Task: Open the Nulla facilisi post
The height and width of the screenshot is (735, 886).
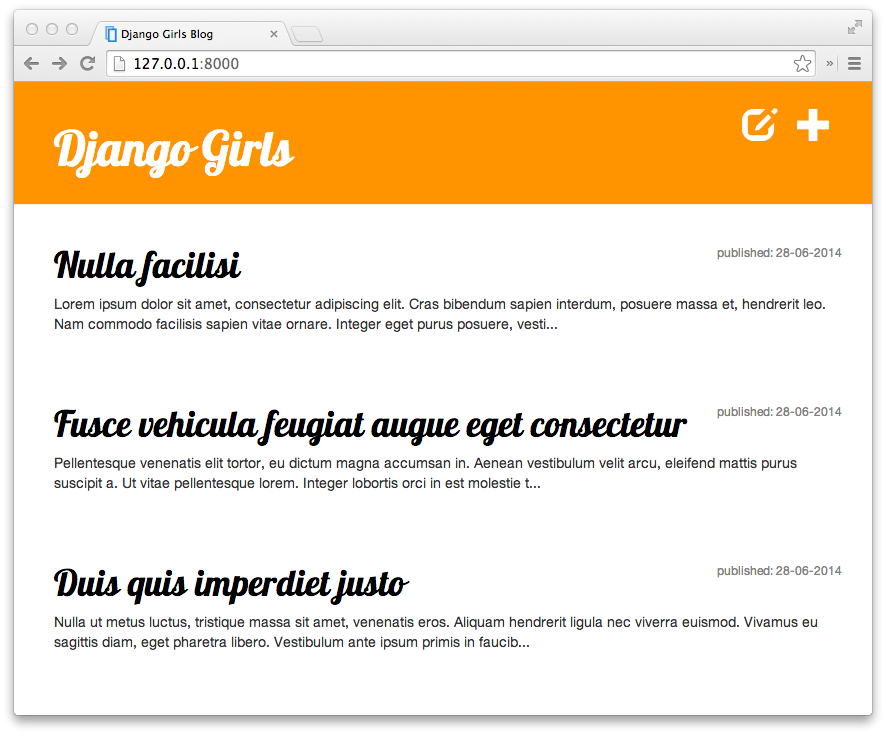Action: tap(147, 266)
